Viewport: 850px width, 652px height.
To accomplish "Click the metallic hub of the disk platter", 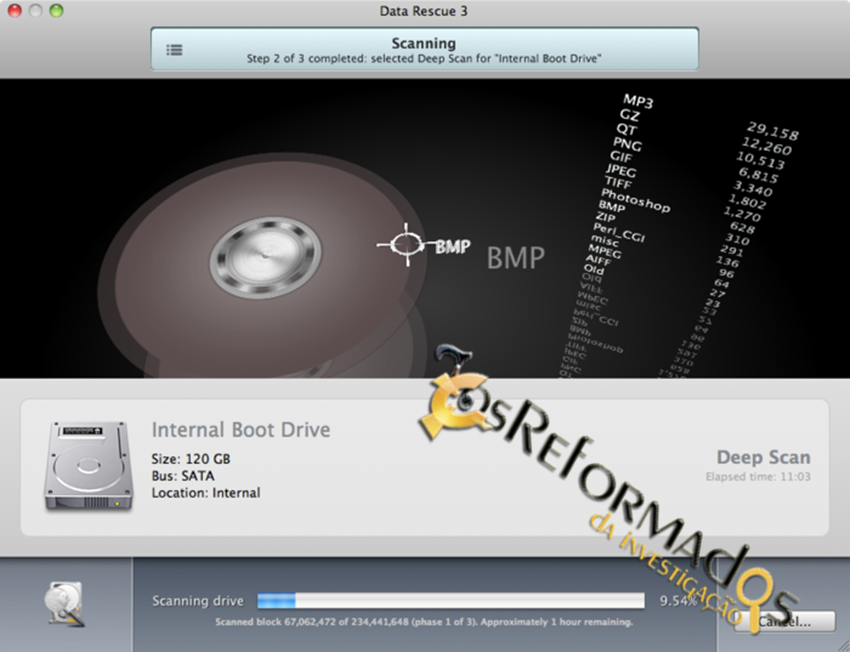I will coord(264,254).
